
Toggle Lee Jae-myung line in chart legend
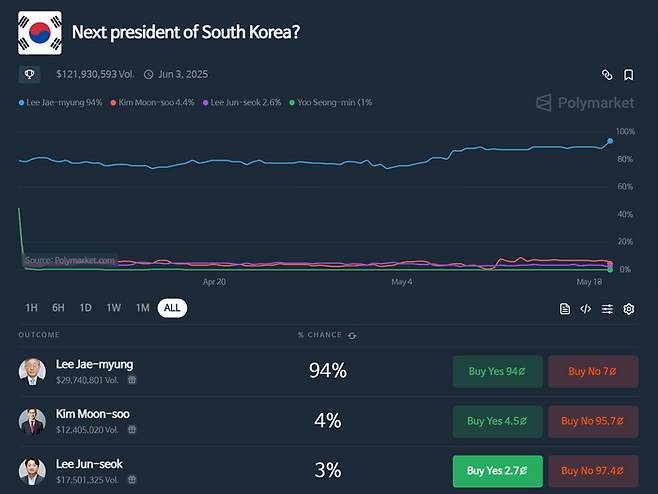coord(60,102)
